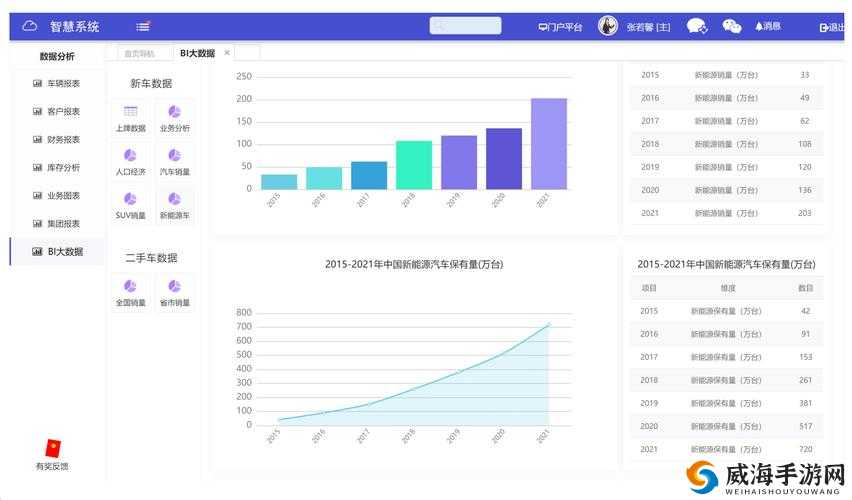852x500 pixels.
Task: Click the sales value 136 cell
Action: [805, 190]
